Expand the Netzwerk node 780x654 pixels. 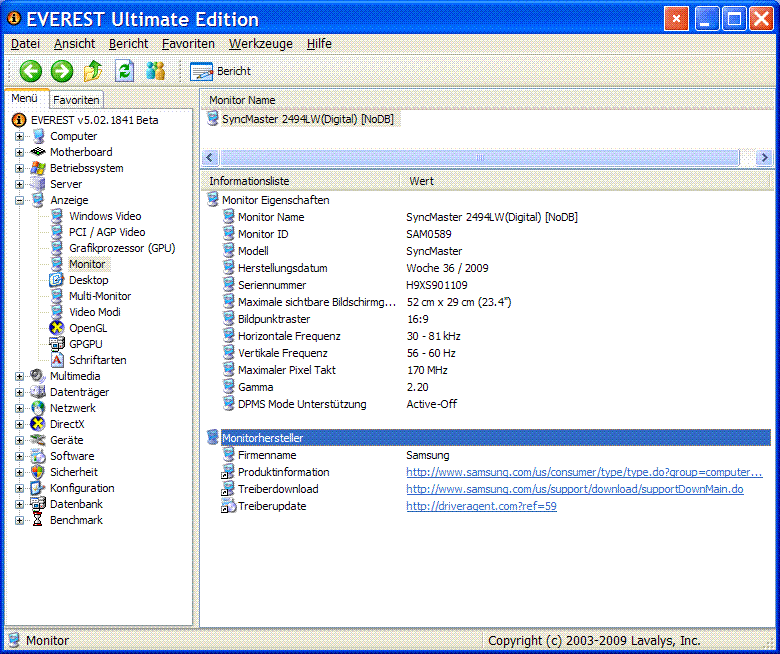tap(19, 408)
